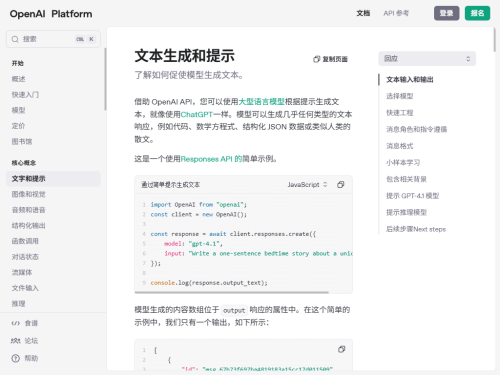Jump to 后续步骤 Next steps section
This screenshot has height=375, width=500.
tap(416, 229)
